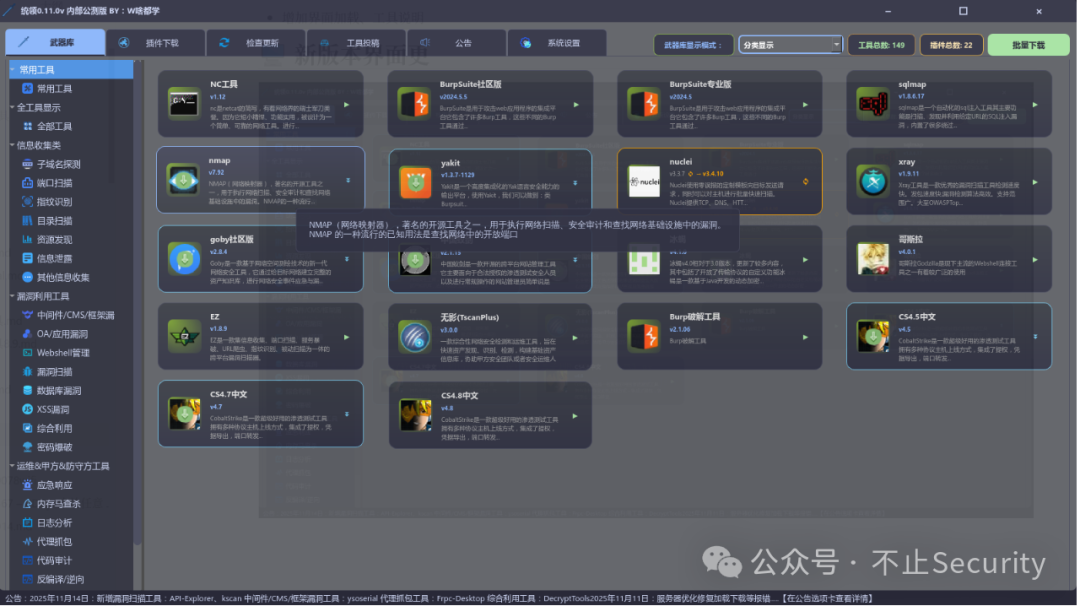Screen dimensions: 1080x606
Task: Collapse the 运维&甲方&防守方工具 group
Action: (x=12, y=466)
